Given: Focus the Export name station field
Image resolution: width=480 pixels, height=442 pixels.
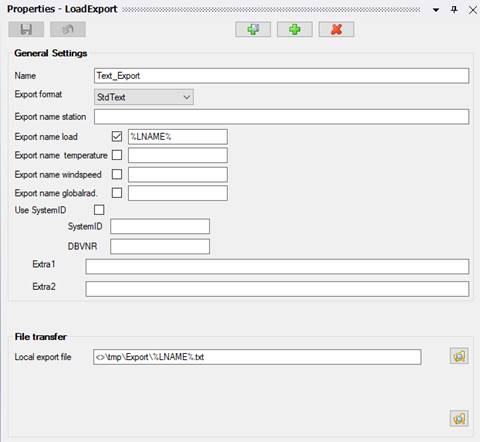Looking at the screenshot, I should tap(281, 117).
